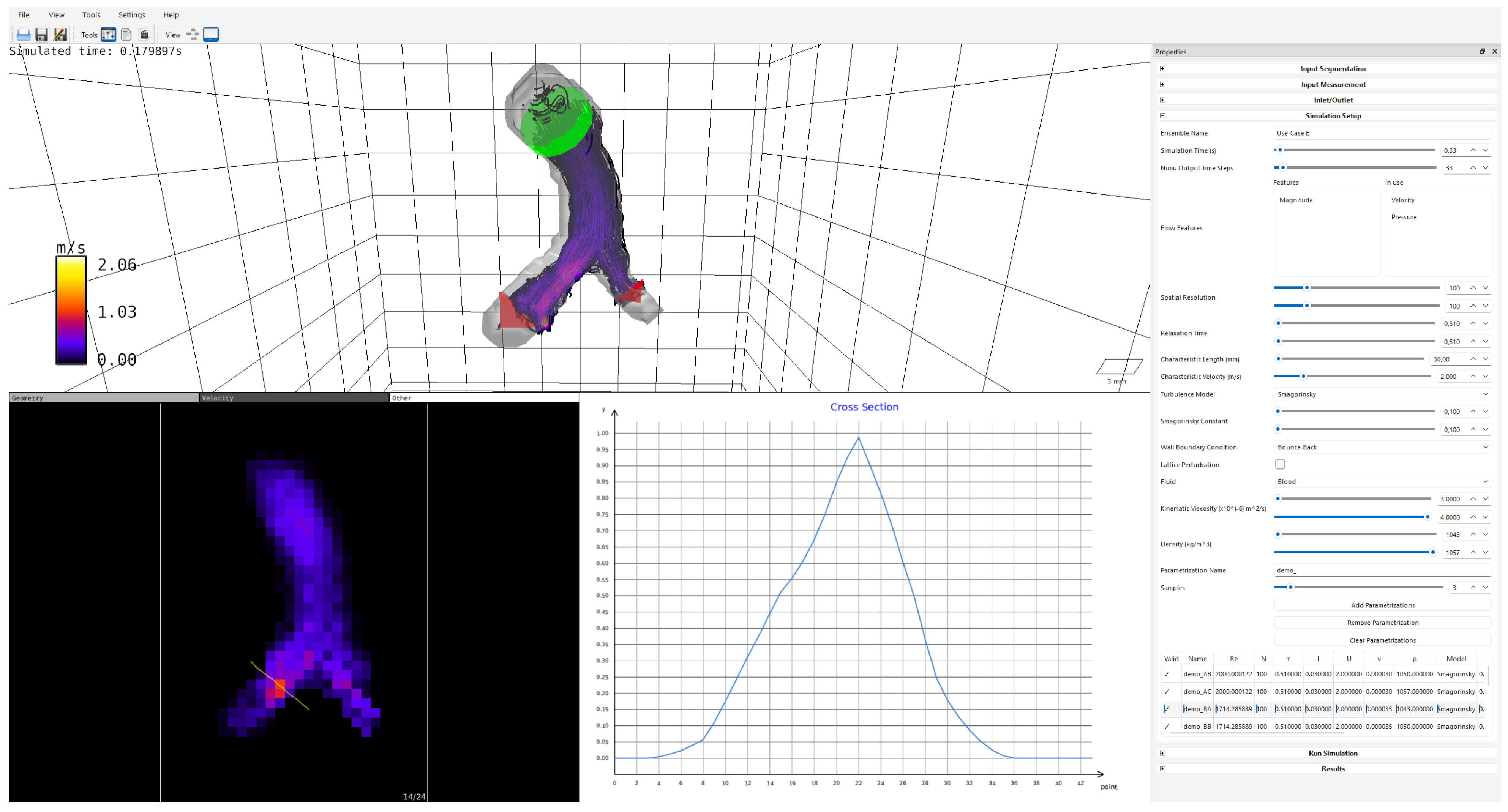Enable the Lattice Perturbation checkbox
This screenshot has height=812, width=1508.
[x=1280, y=465]
